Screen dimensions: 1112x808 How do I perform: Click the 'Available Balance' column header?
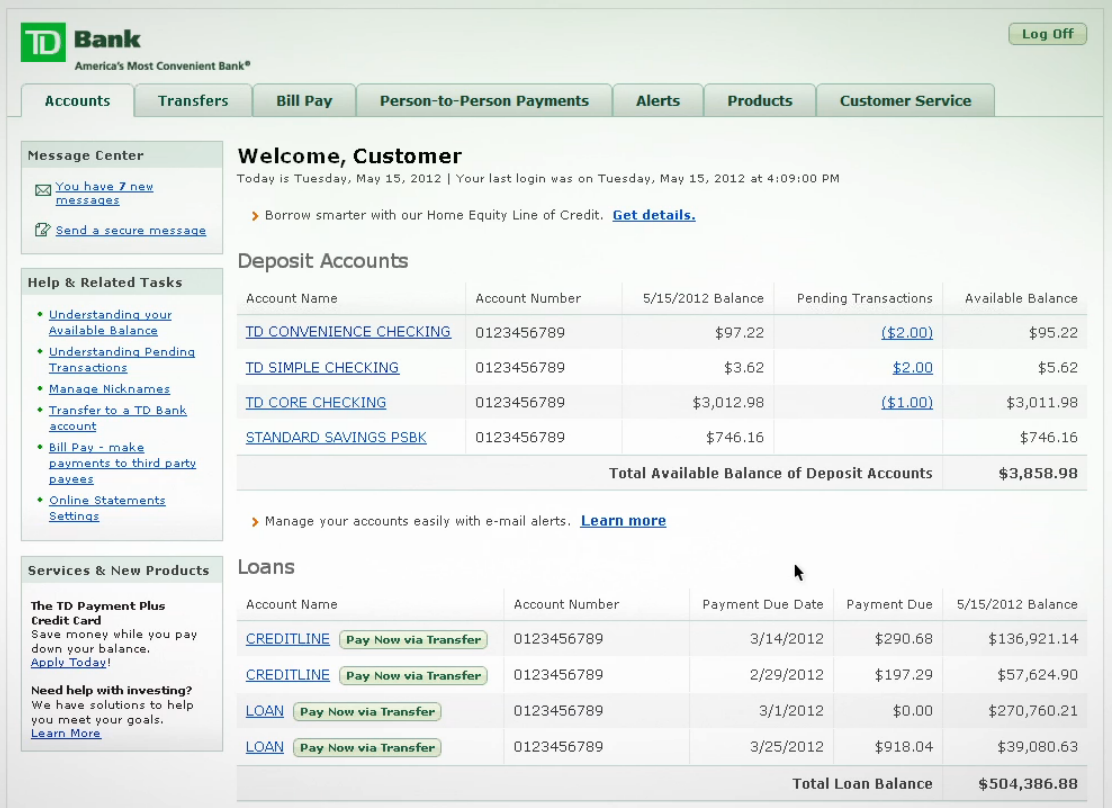tap(1021, 298)
